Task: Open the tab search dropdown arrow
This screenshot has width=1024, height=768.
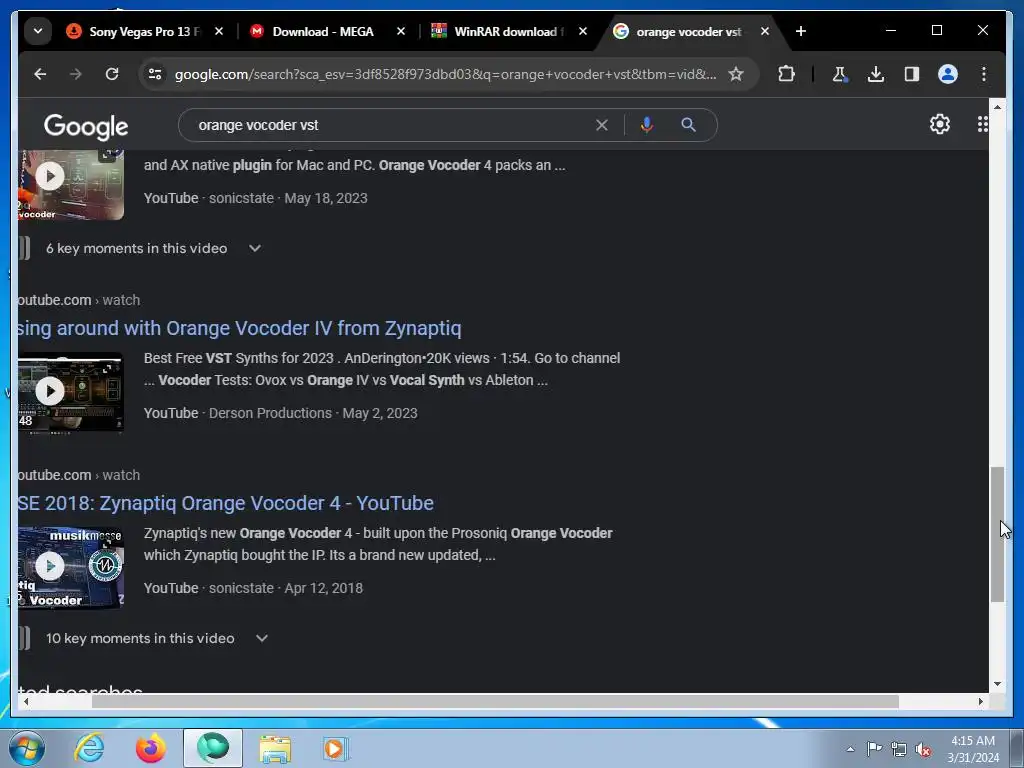Action: coord(38,31)
